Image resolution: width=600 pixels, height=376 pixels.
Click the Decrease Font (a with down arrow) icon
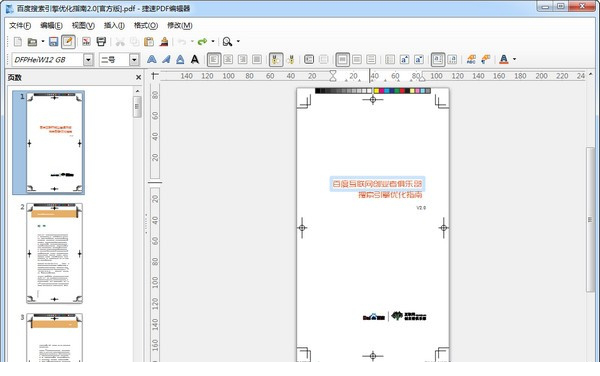click(419, 59)
